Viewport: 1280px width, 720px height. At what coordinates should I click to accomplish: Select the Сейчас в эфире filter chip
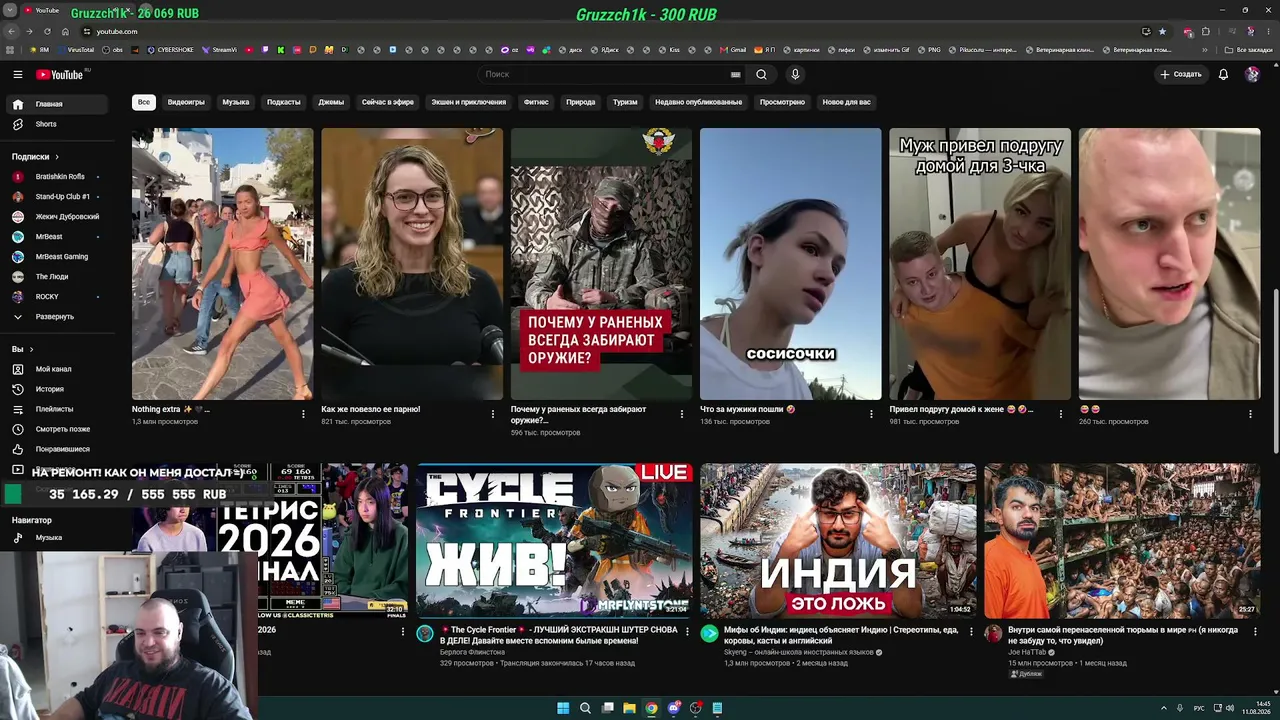coord(388,102)
